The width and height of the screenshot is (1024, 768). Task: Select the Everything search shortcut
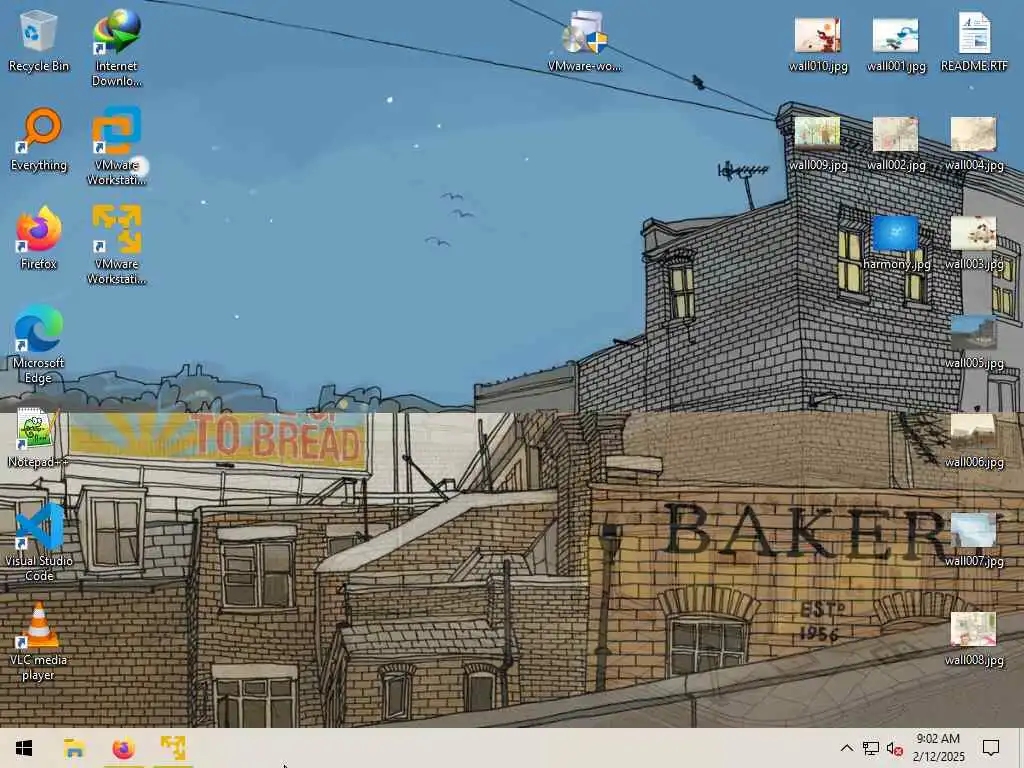point(38,140)
